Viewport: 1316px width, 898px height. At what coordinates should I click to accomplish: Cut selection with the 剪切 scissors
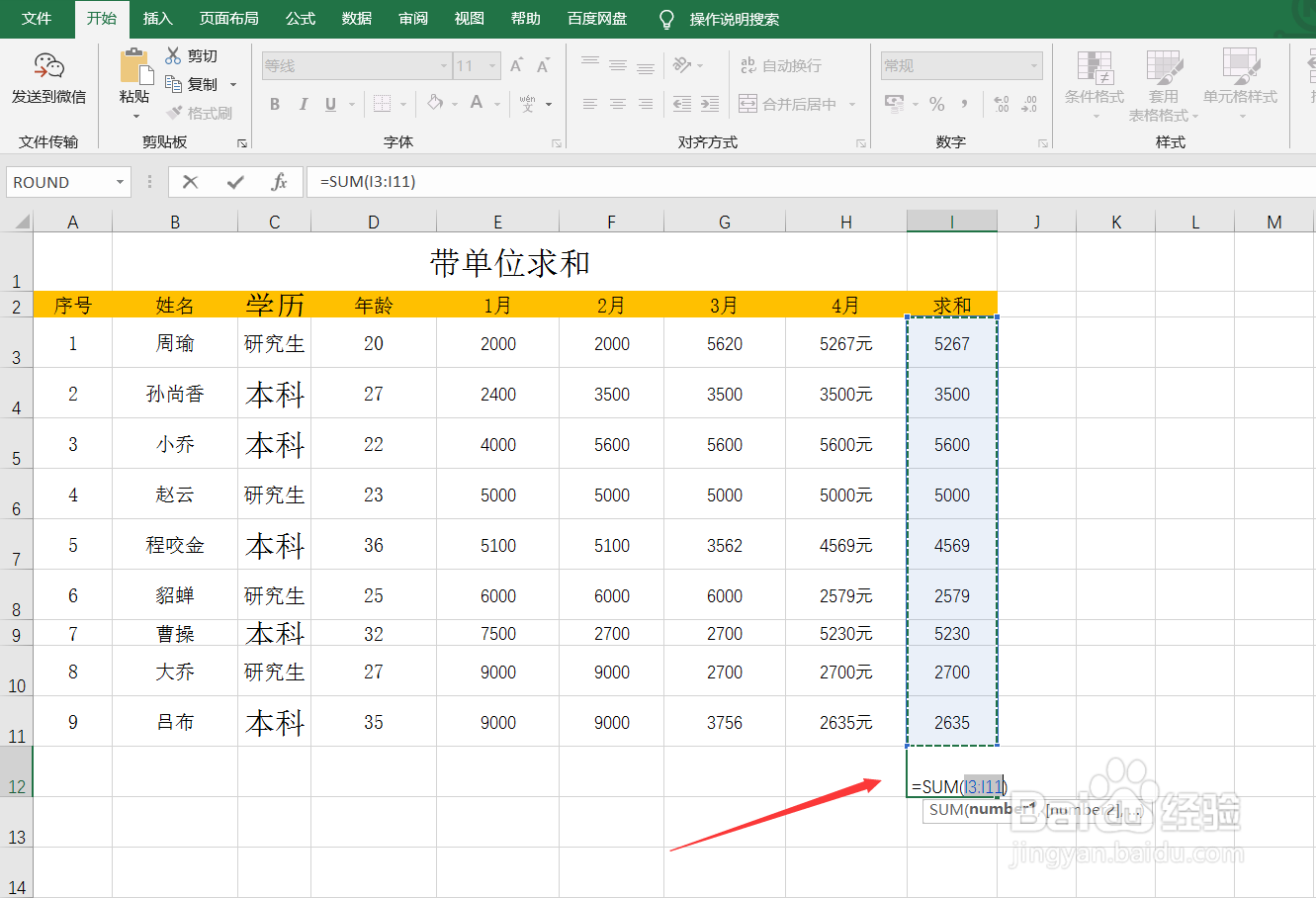pyautogui.click(x=191, y=56)
